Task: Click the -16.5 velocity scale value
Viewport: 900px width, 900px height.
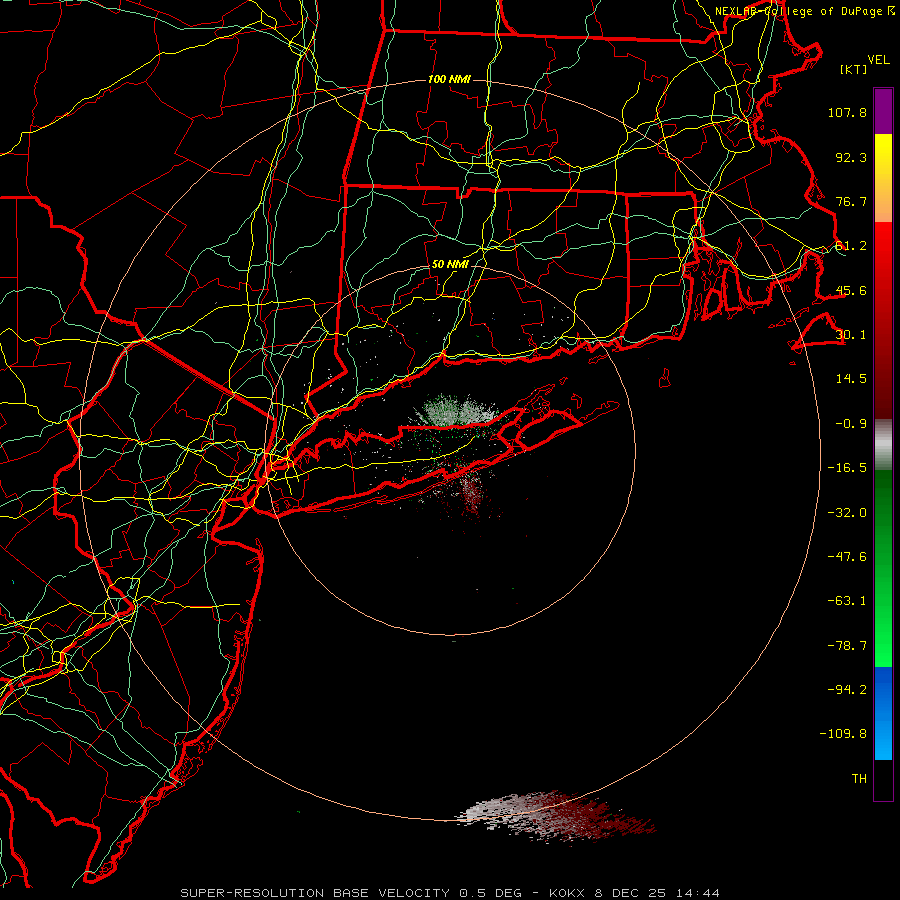Action: (x=847, y=468)
